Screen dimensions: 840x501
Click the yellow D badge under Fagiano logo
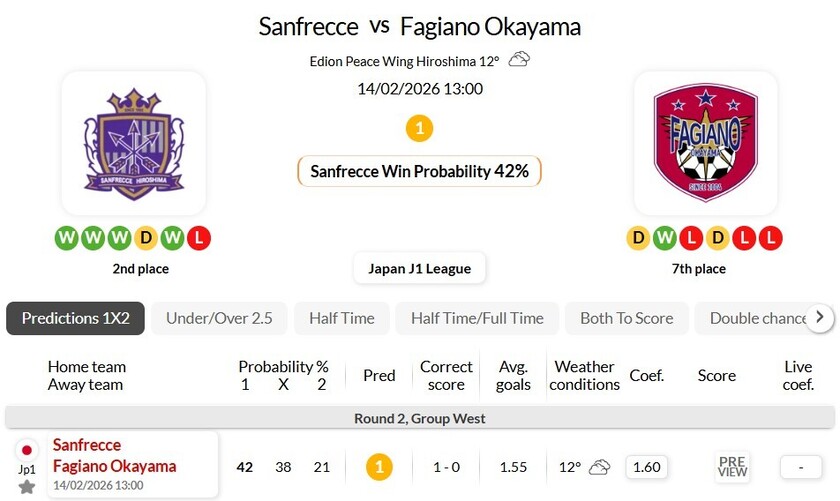pyautogui.click(x=638, y=238)
